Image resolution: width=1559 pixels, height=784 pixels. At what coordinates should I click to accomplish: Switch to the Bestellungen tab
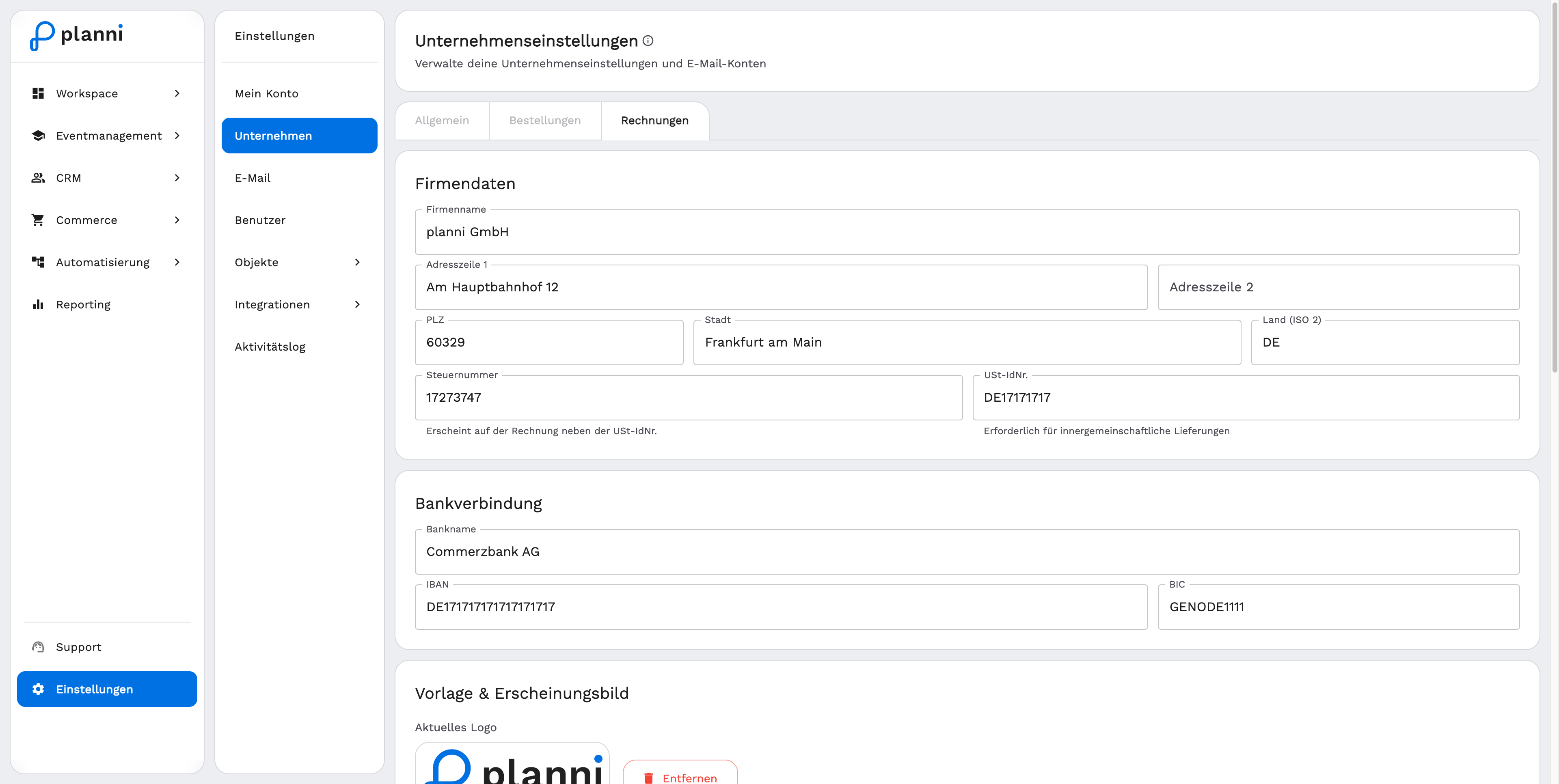click(x=545, y=121)
